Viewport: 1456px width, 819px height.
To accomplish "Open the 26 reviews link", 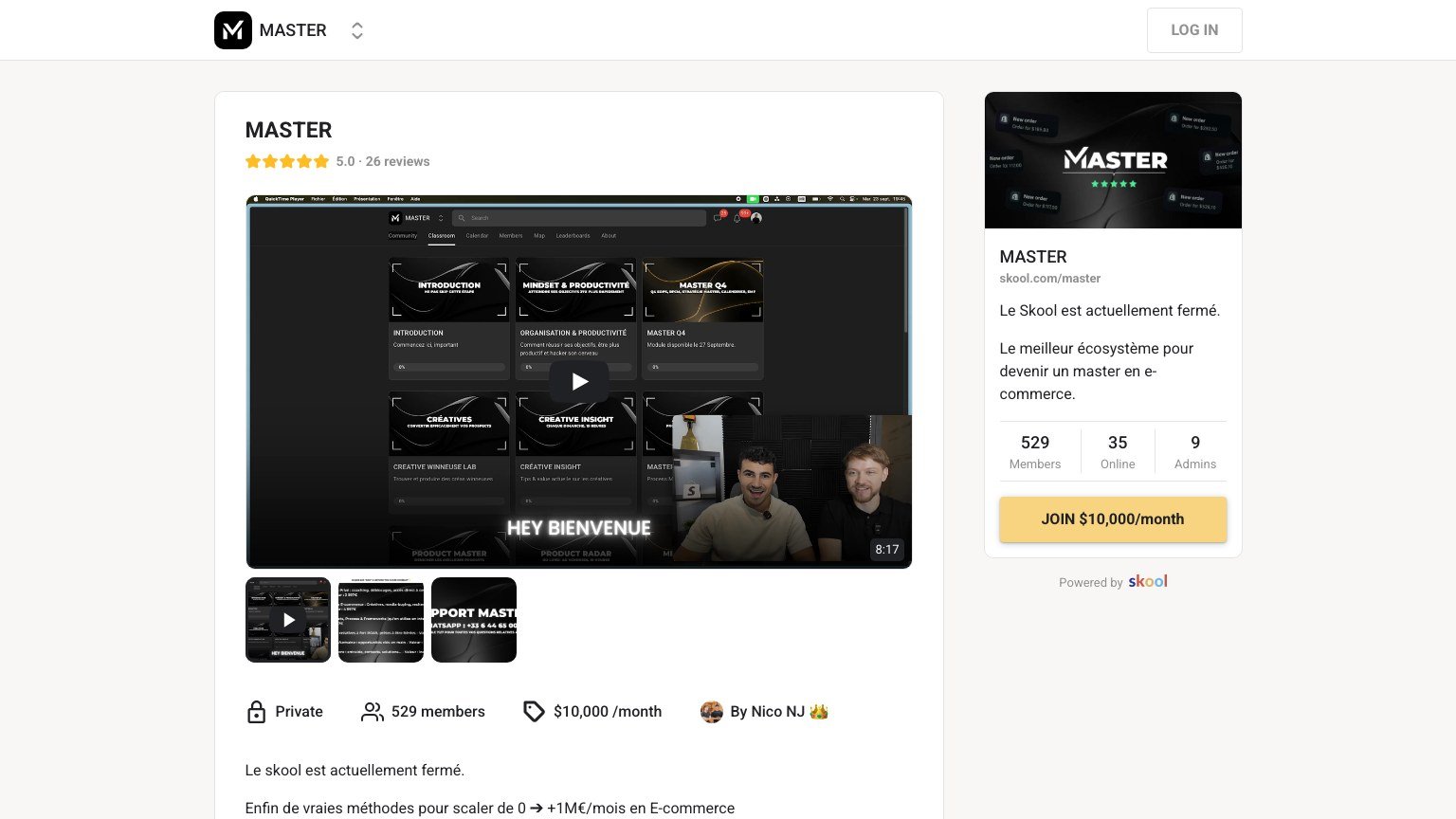I will tap(397, 161).
